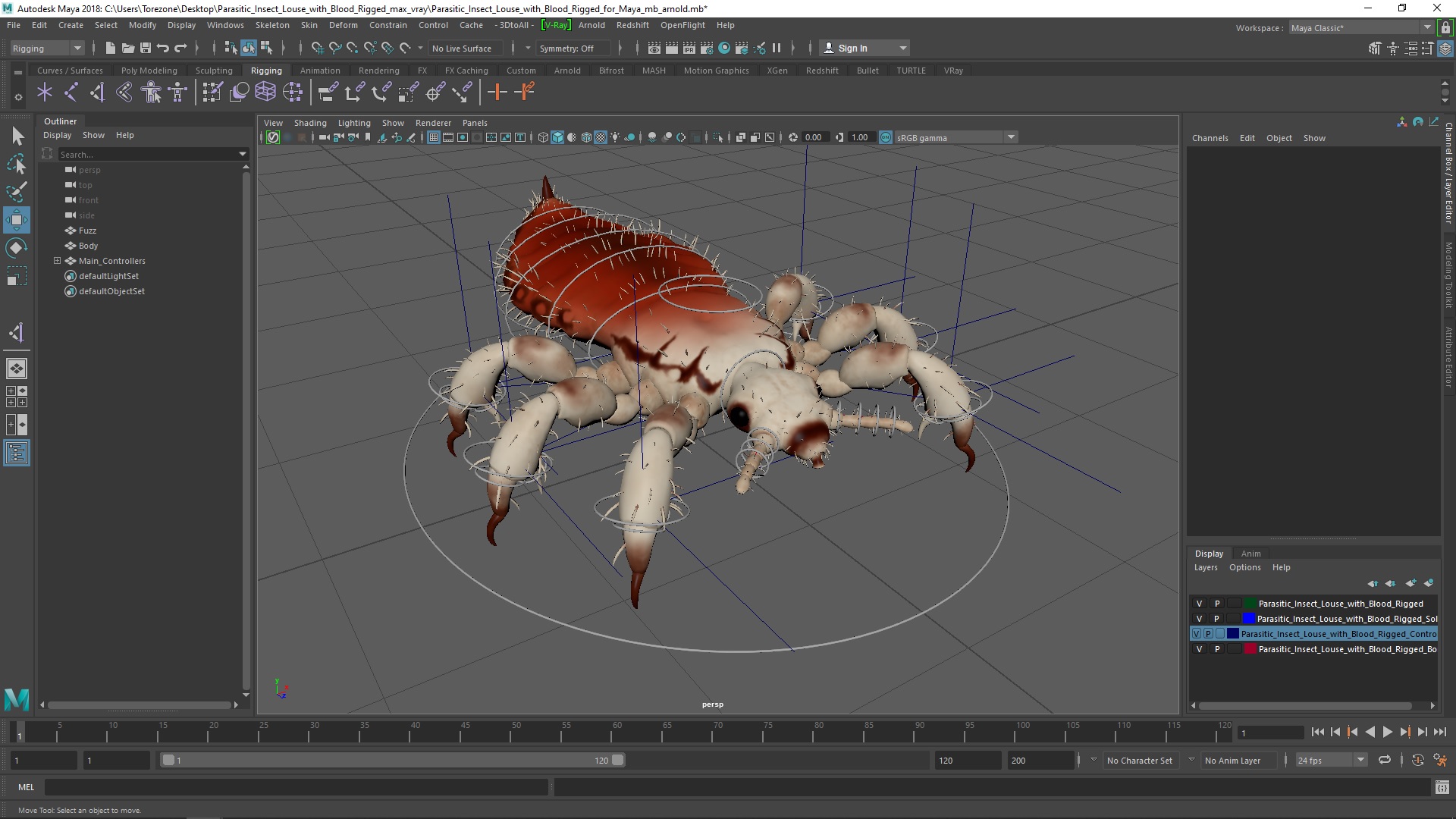Click the Orient Constraint shelf icon
1456x819 pixels.
click(381, 93)
